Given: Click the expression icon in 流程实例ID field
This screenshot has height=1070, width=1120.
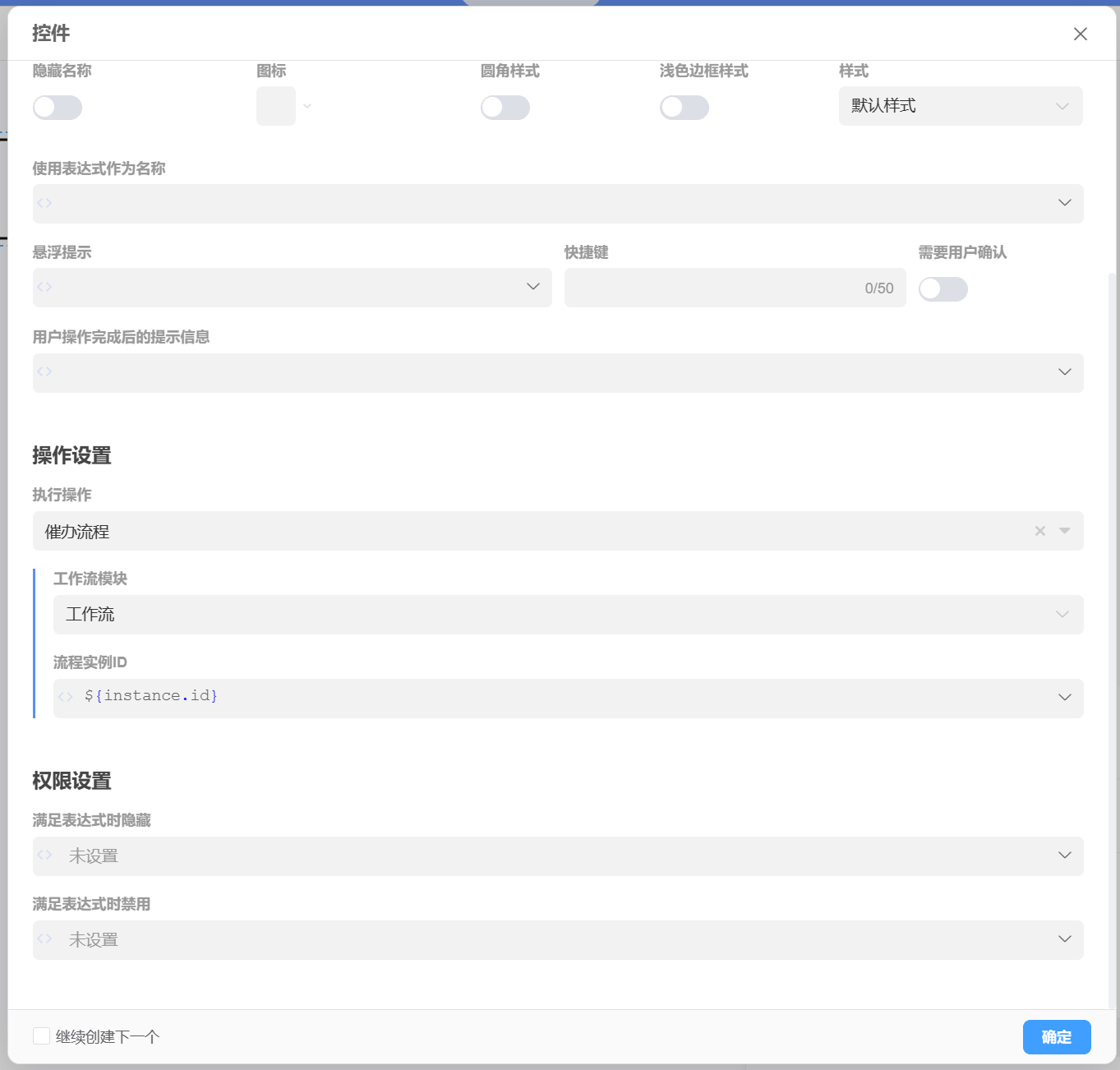Looking at the screenshot, I should tap(66, 697).
